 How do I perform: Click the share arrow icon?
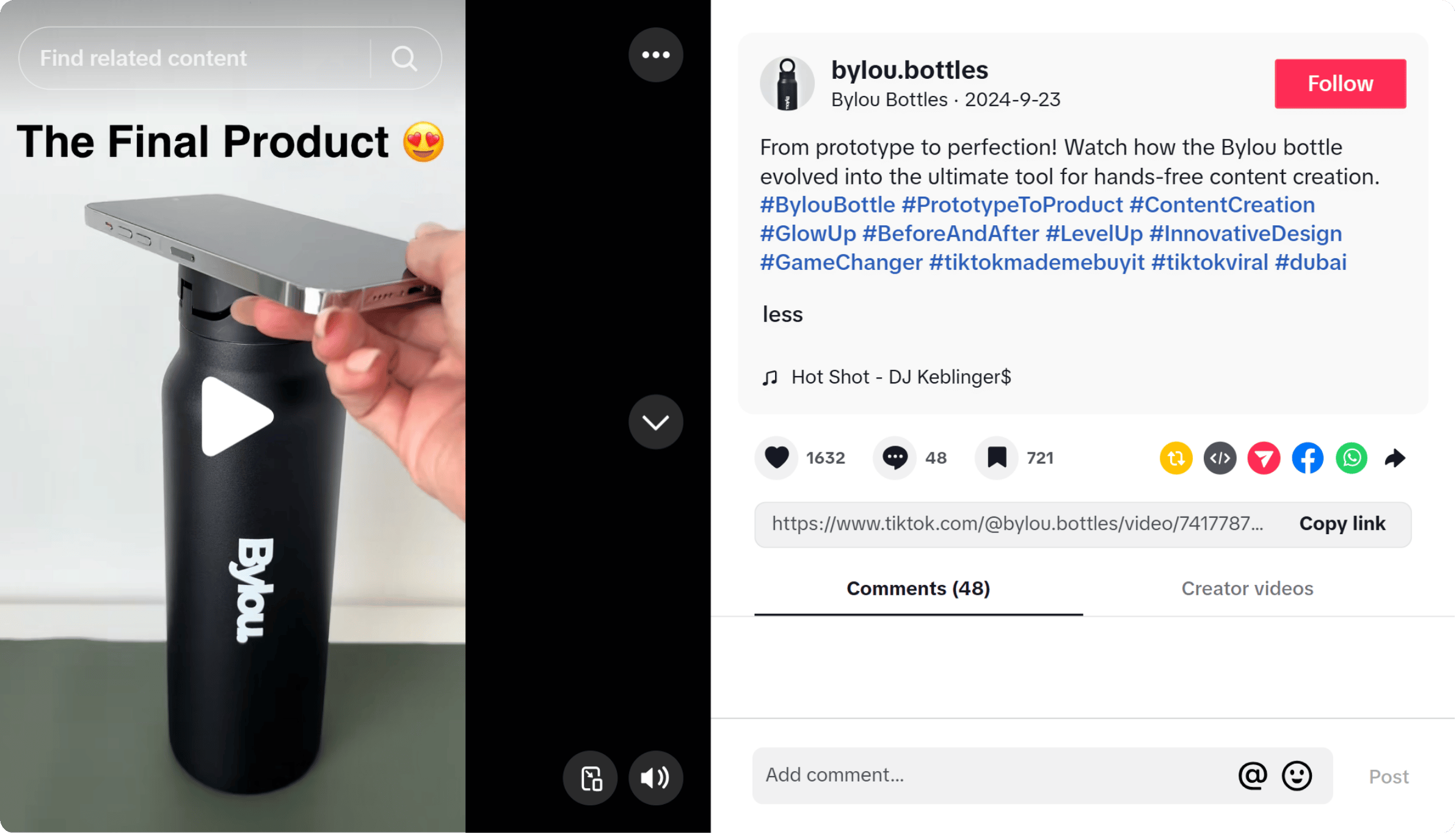click(x=1396, y=458)
